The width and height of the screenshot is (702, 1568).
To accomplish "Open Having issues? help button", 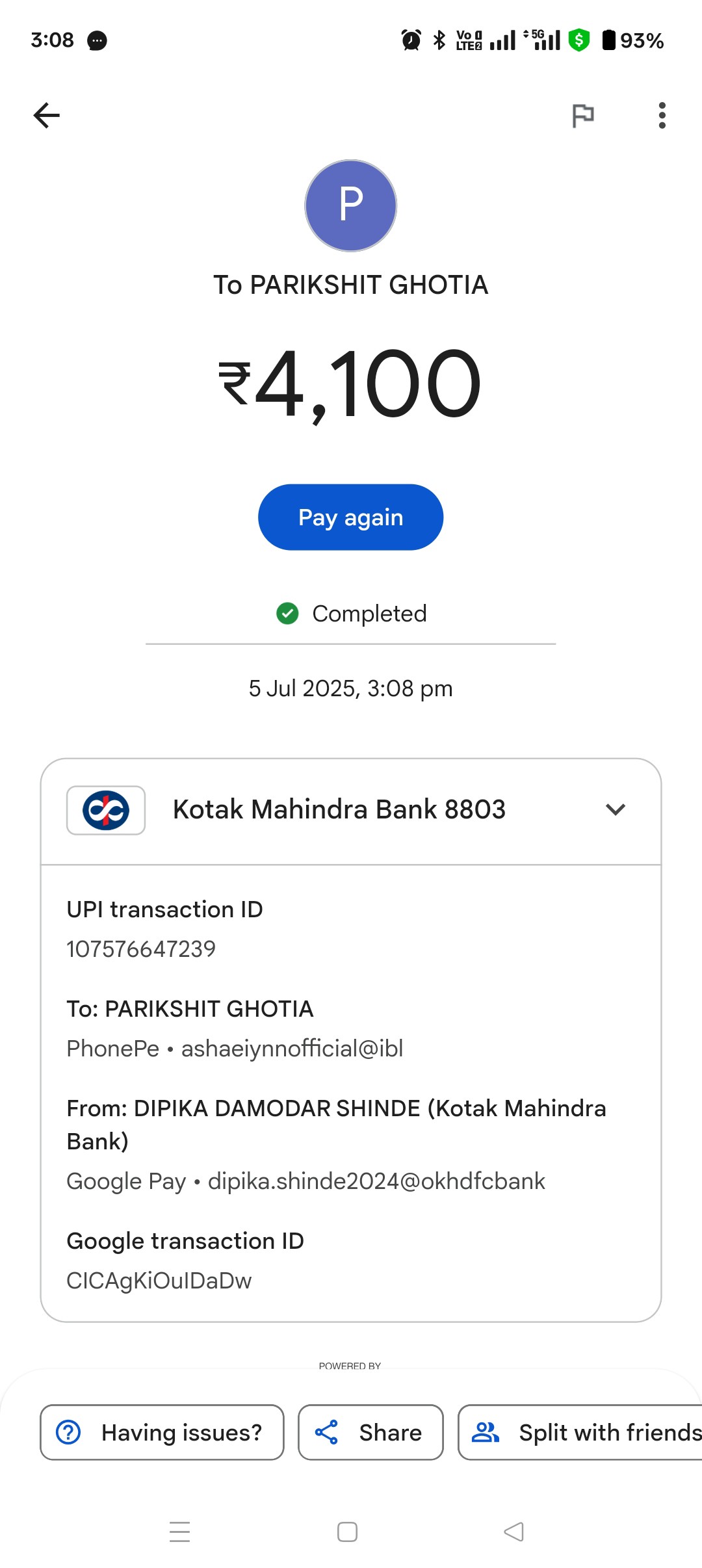I will coord(162,1432).
